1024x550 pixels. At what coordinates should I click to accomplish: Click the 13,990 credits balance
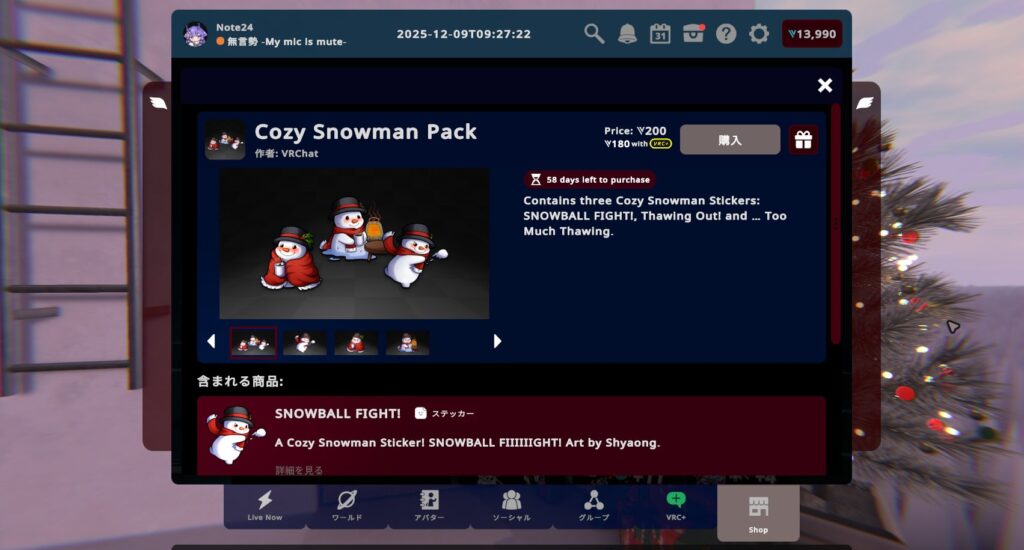click(x=811, y=34)
